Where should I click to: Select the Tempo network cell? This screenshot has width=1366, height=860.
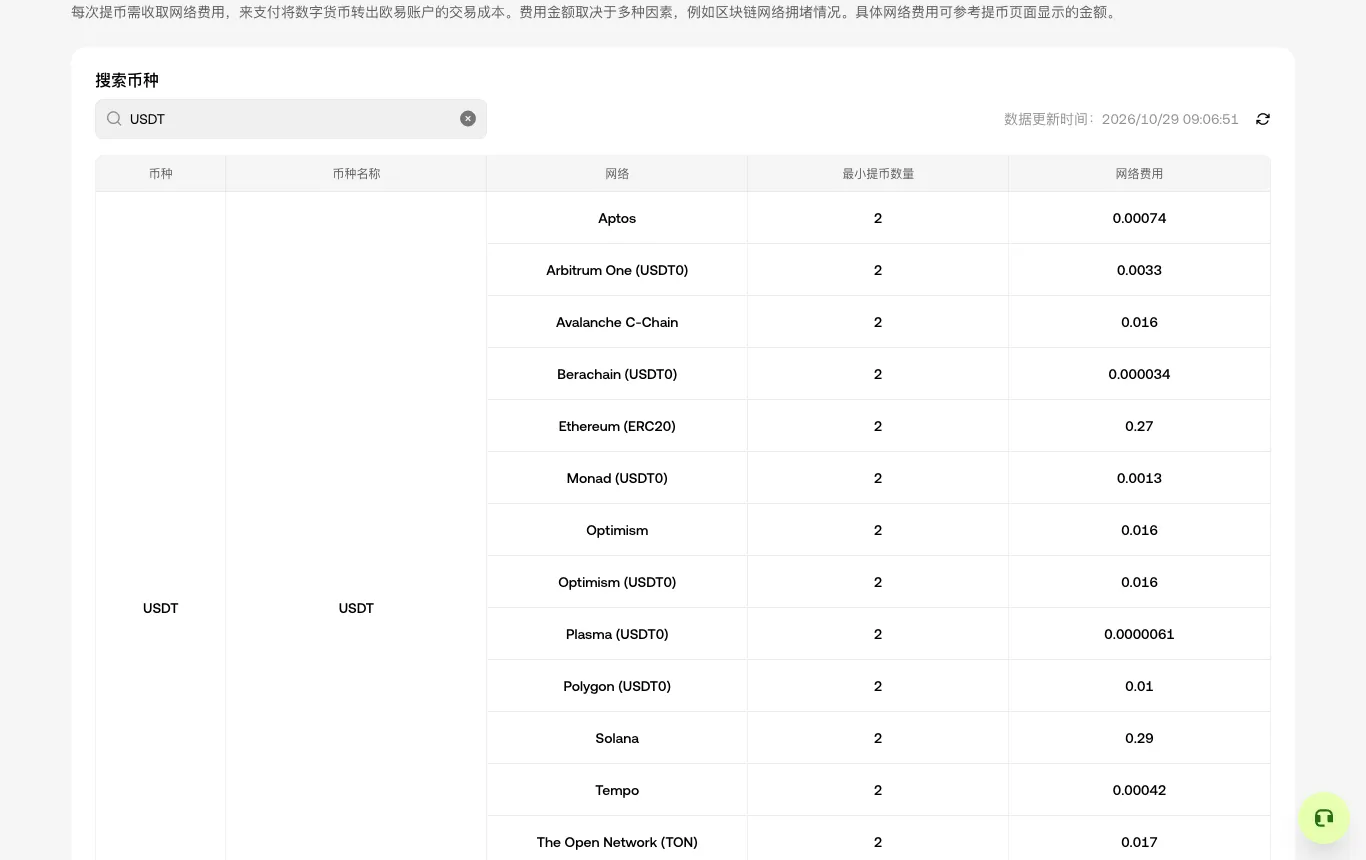(x=617, y=790)
